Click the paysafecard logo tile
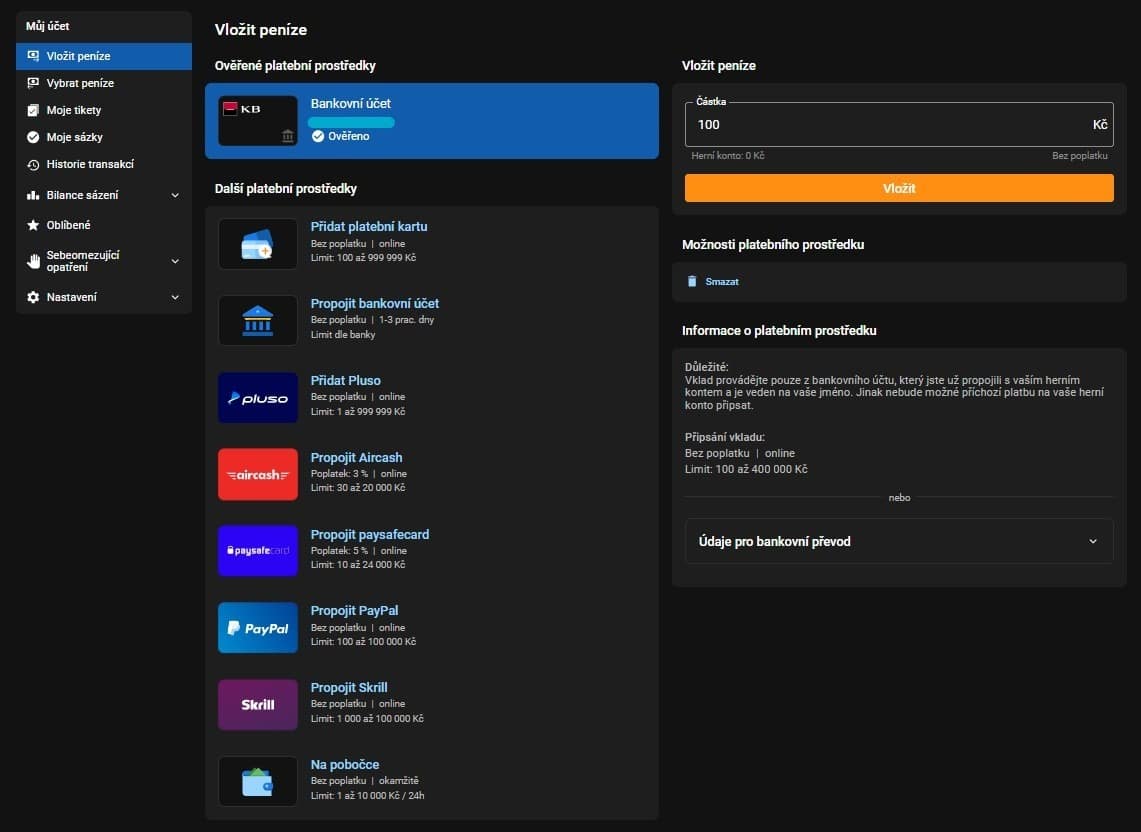The image size is (1141, 832). [258, 551]
